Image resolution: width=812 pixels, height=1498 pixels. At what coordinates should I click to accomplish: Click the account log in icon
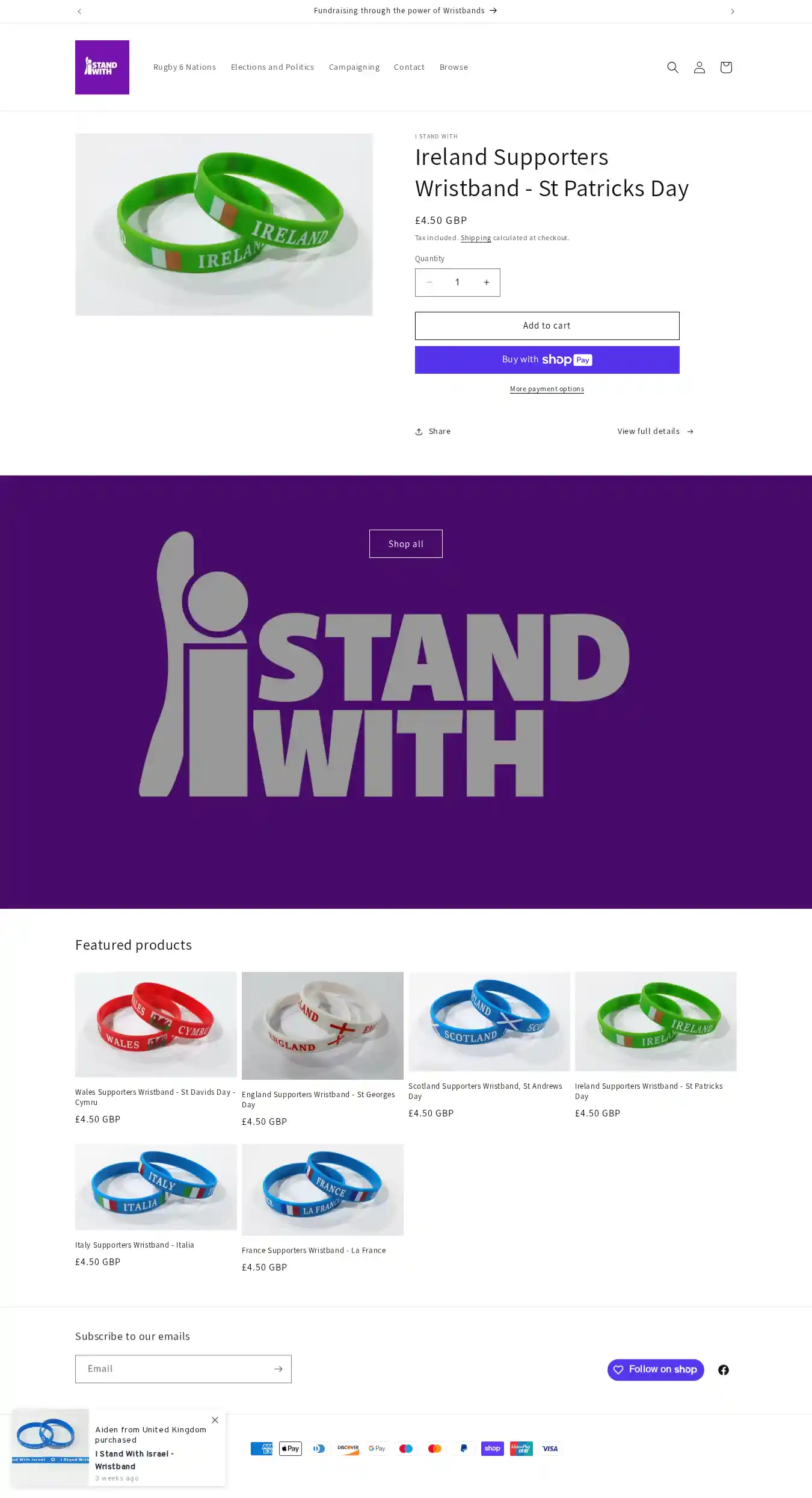pos(699,67)
